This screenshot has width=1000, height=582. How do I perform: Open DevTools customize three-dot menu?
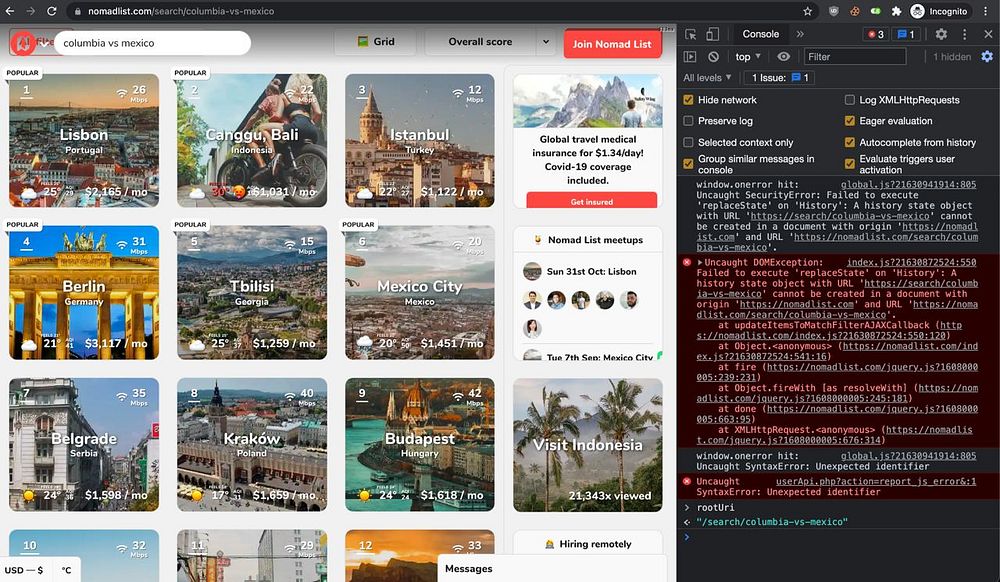(x=964, y=34)
